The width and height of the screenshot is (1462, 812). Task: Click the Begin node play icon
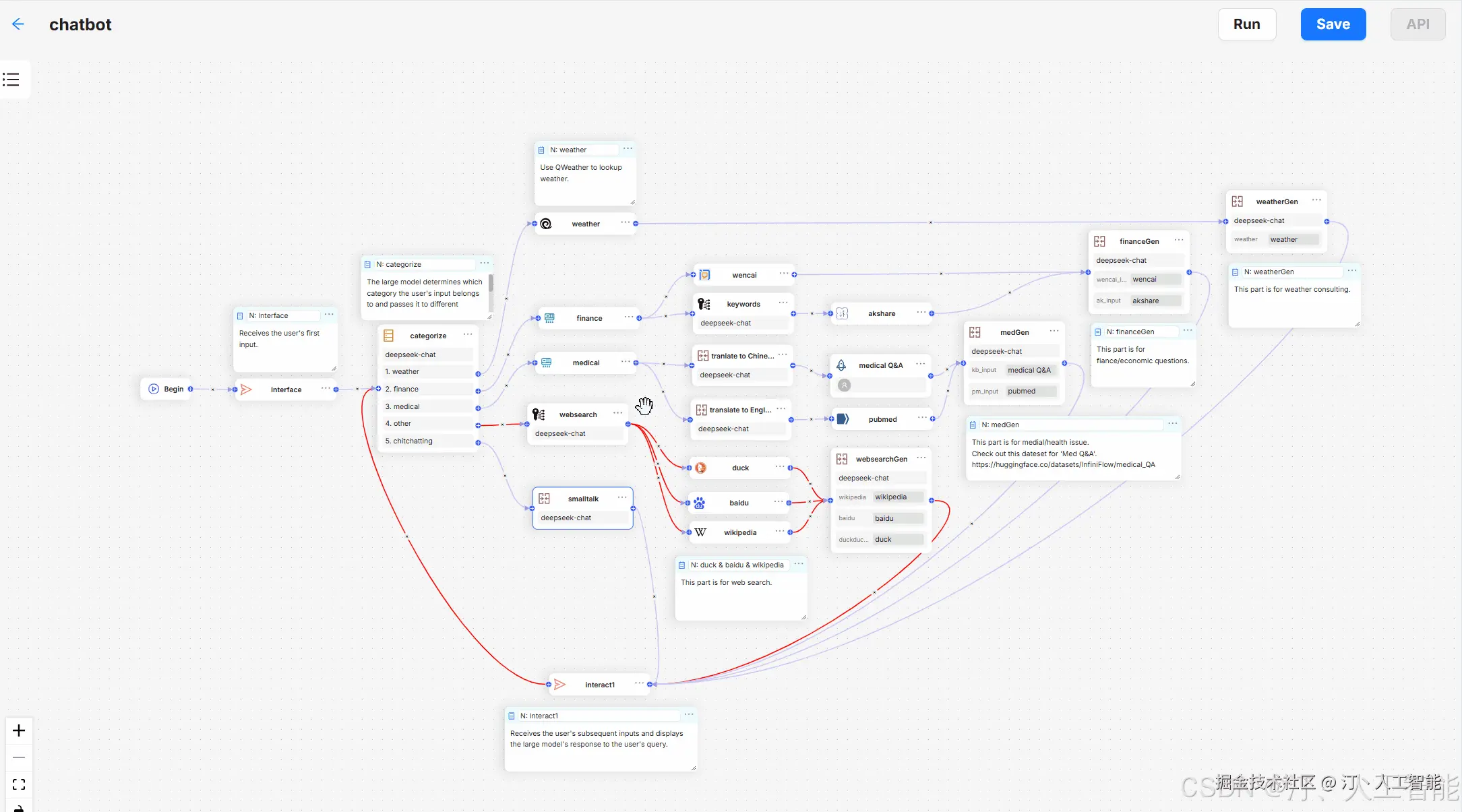point(154,389)
